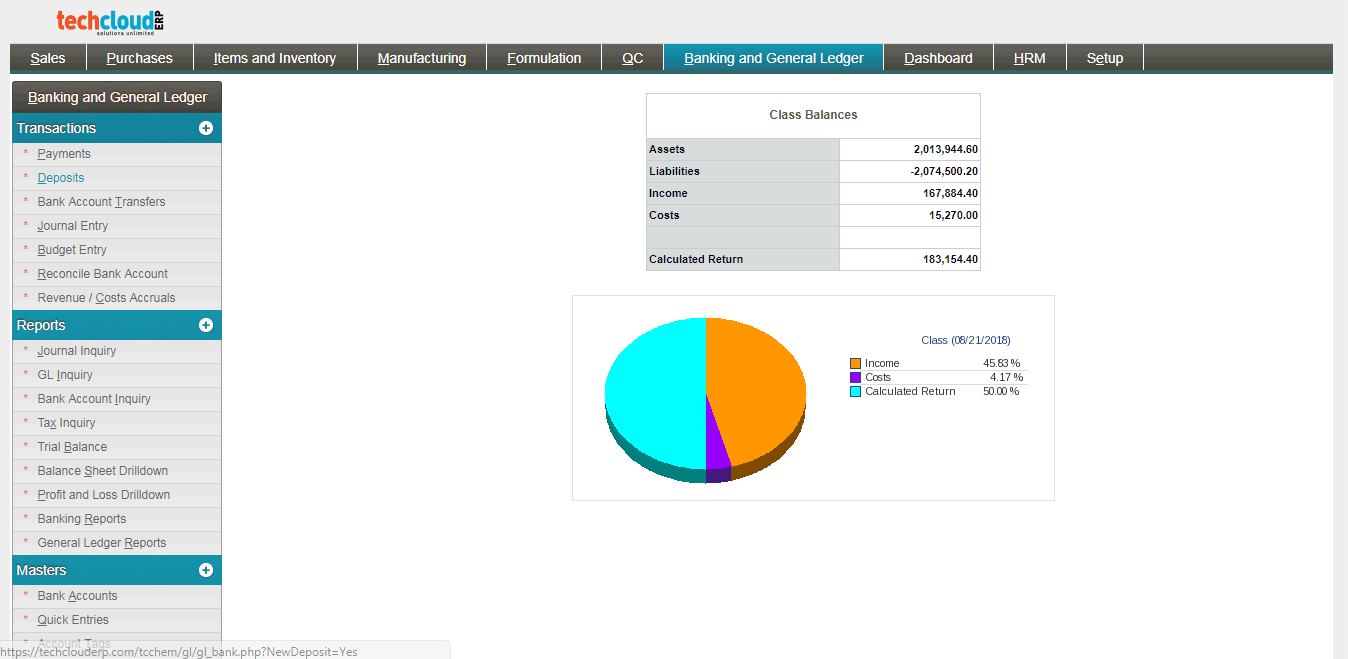The image size is (1348, 659).
Task: Click the purple Costs legend swatch
Action: click(x=855, y=377)
